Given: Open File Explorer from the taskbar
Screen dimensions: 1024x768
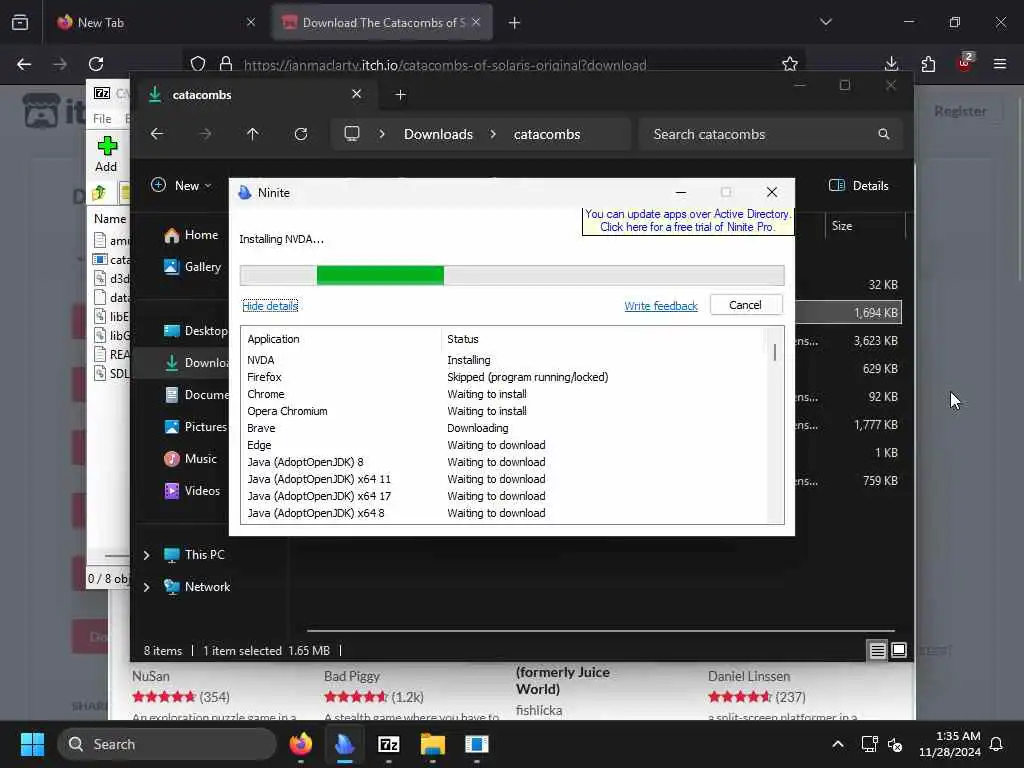Looking at the screenshot, I should (x=432, y=744).
